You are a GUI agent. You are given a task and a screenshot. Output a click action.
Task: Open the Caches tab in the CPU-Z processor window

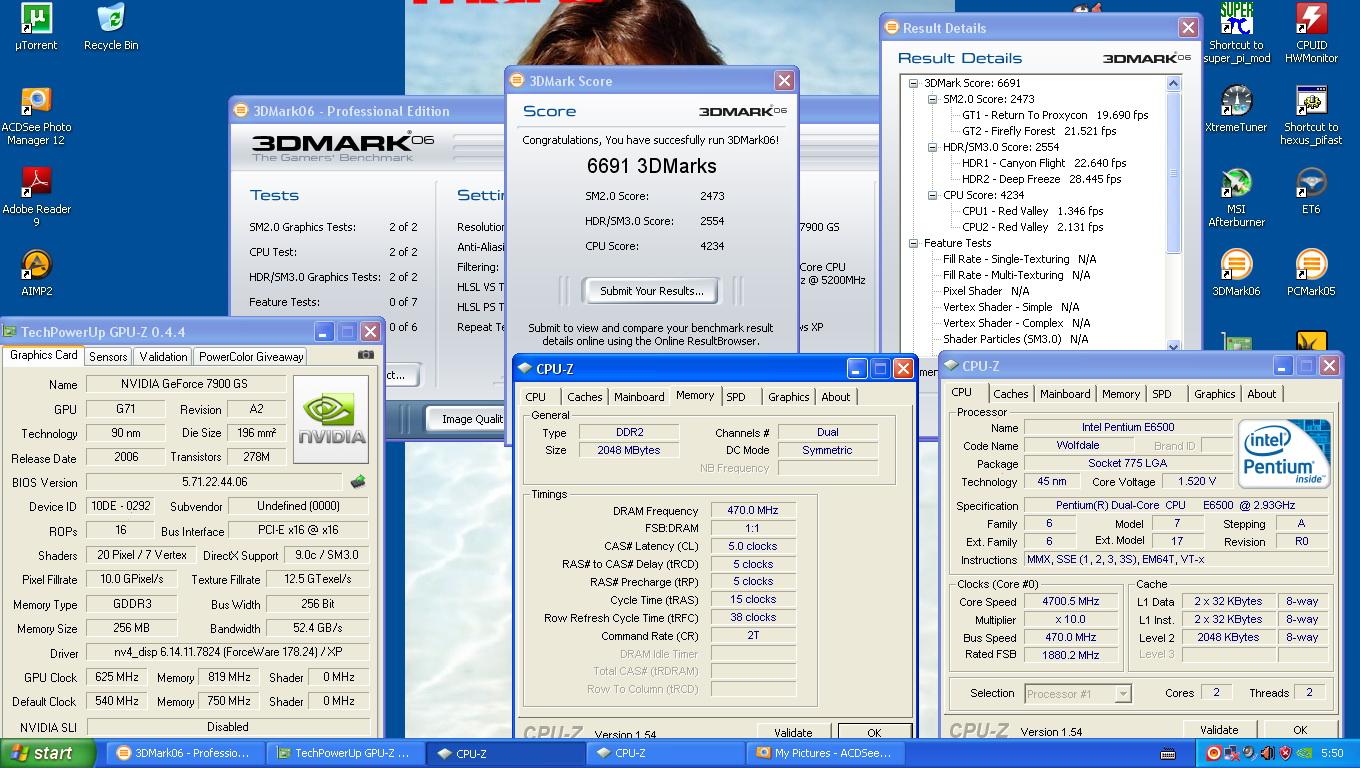click(x=1011, y=394)
